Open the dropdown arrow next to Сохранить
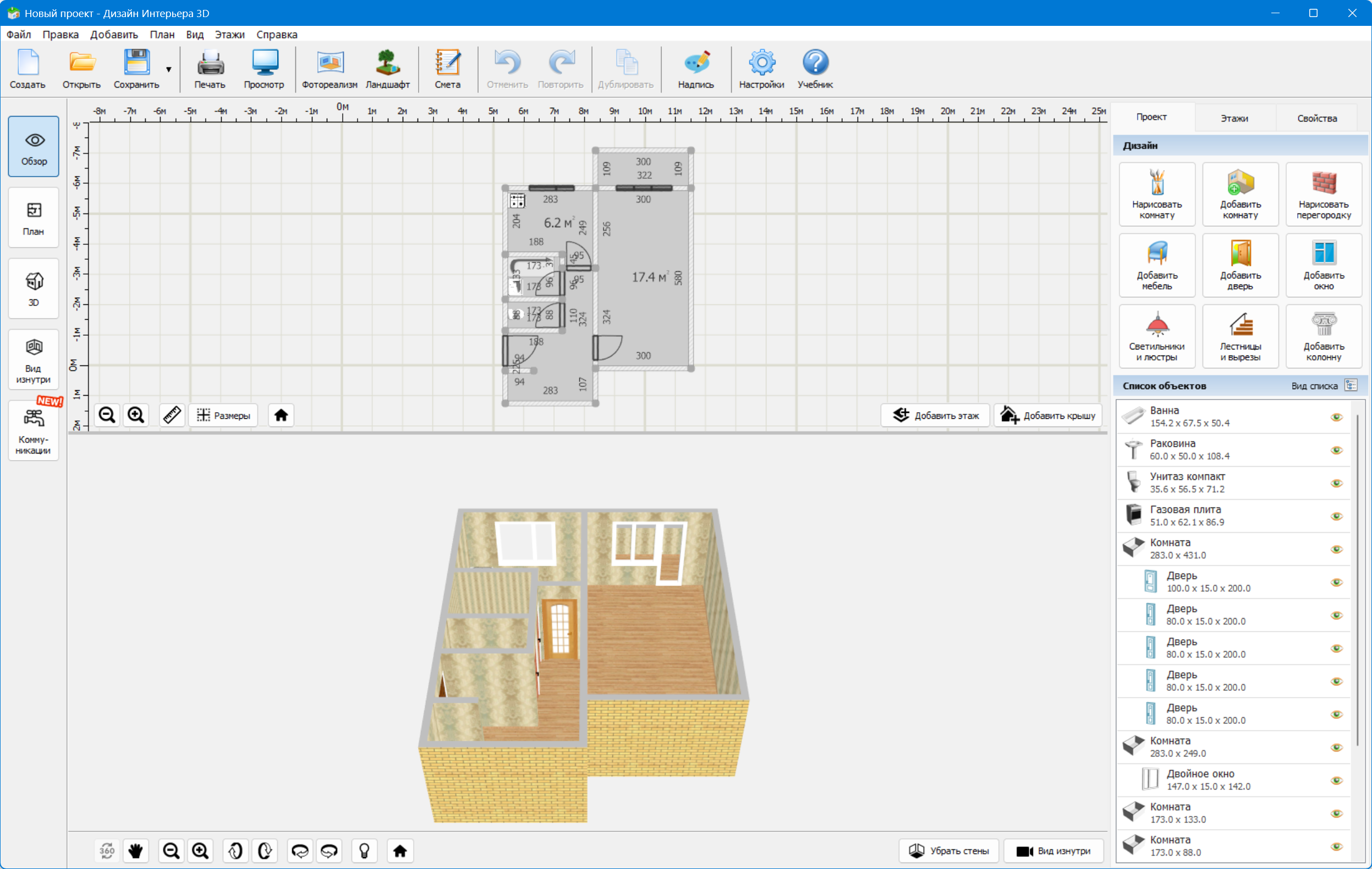1372x869 pixels. click(x=169, y=69)
